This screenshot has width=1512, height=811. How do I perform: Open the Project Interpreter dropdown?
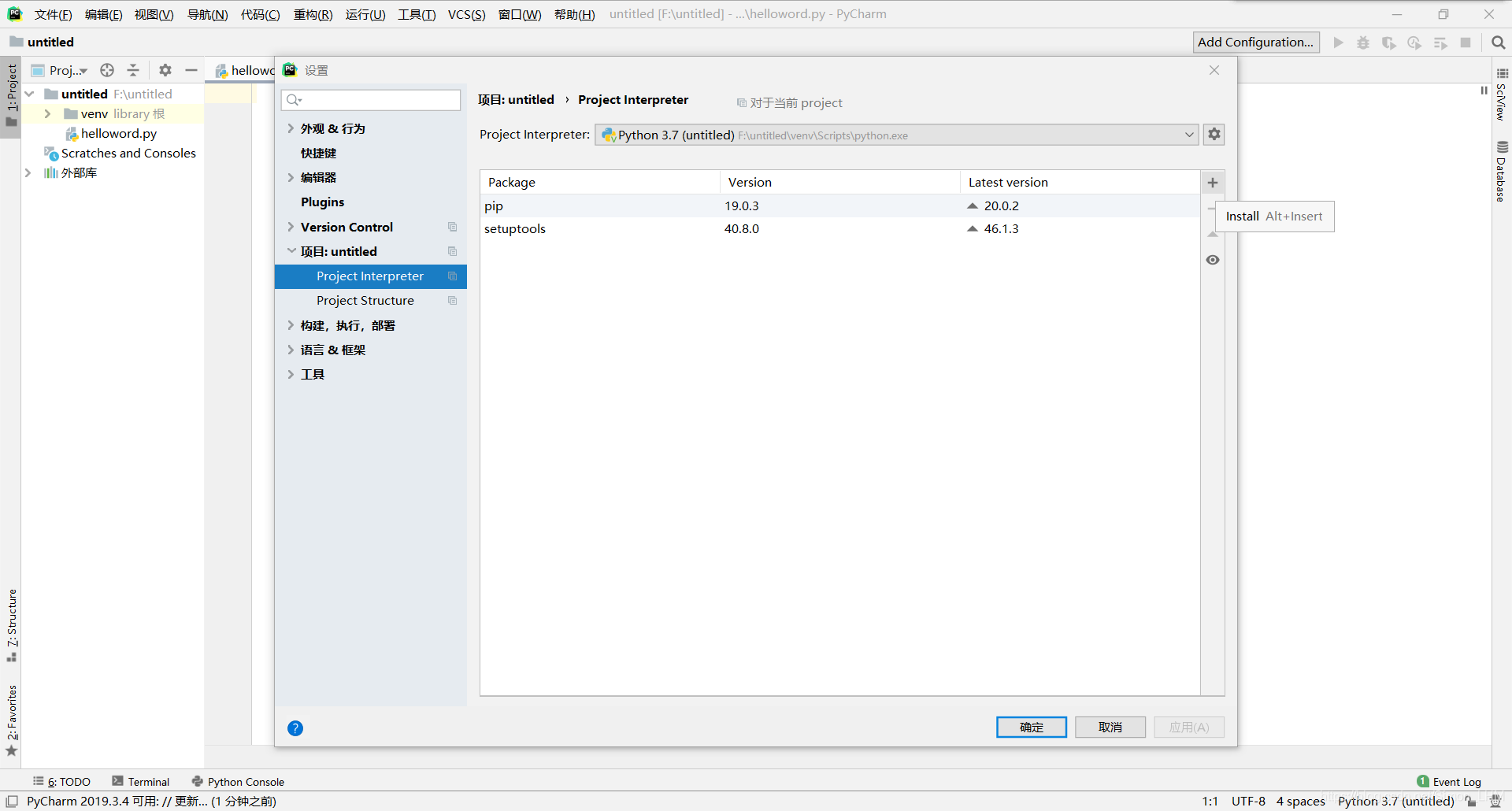897,135
